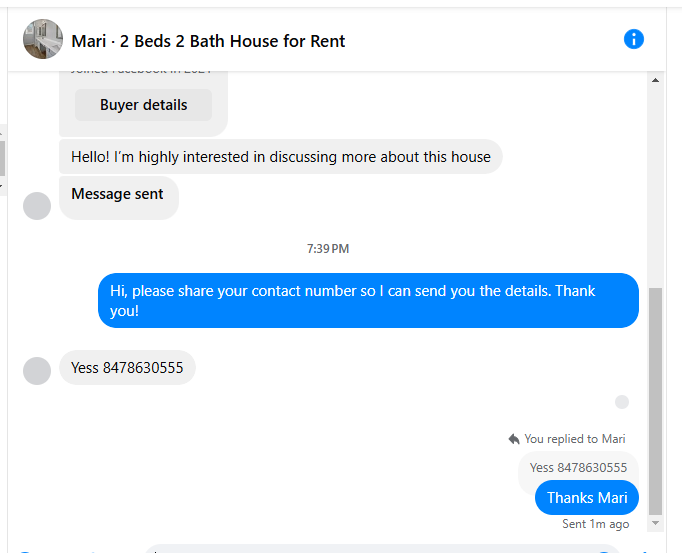Screen dimensions: 682x553
Task: Focus the message input field at bottom
Action: tap(382, 549)
